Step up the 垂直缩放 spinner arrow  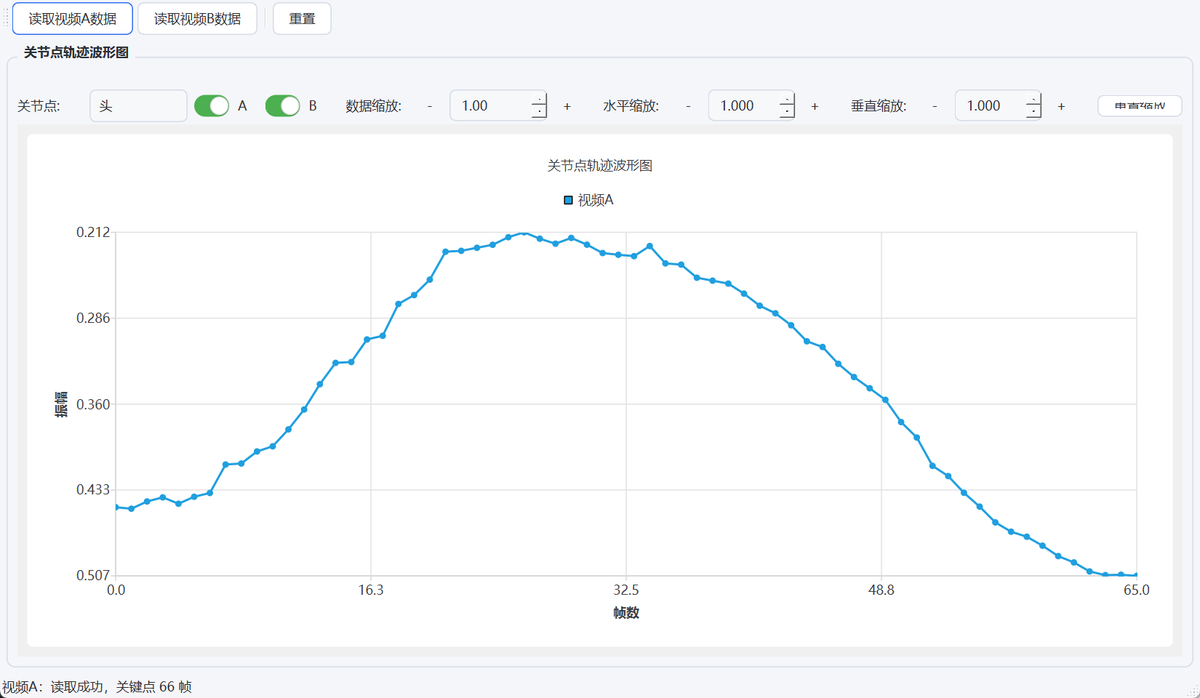[1033, 98]
